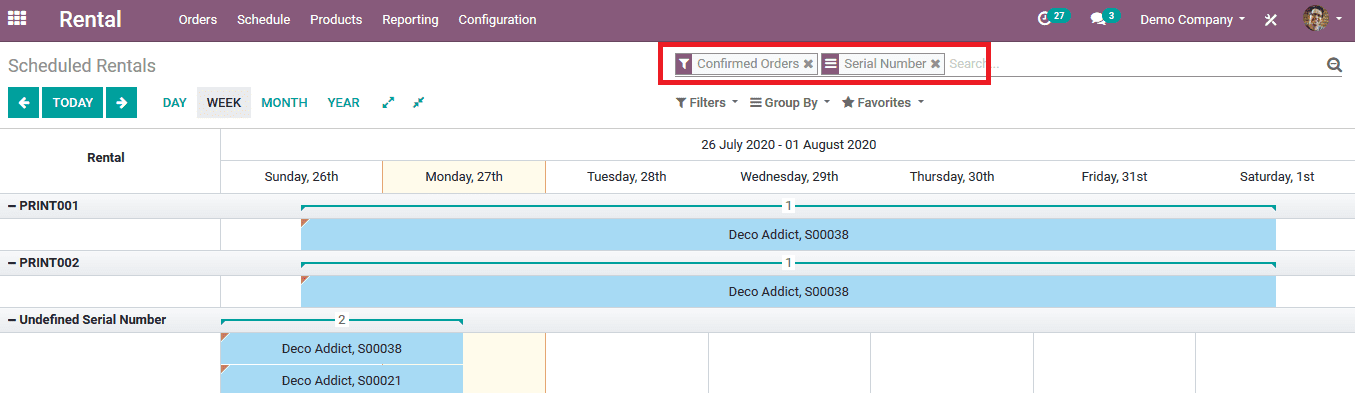Click the Wednesday, 29th column header
The image size is (1355, 393).
tap(789, 177)
